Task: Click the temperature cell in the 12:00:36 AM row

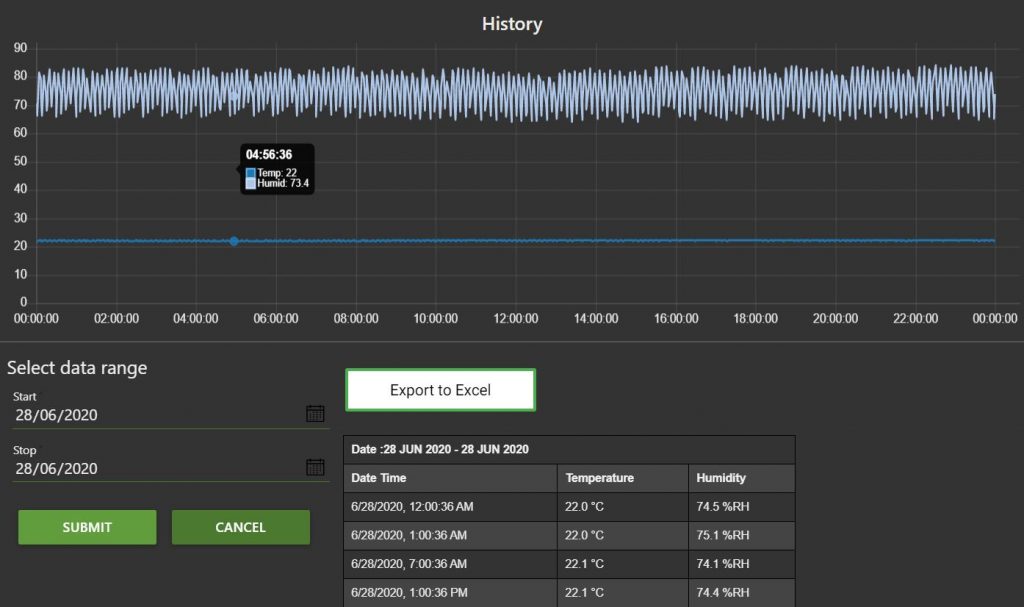Action: point(623,506)
